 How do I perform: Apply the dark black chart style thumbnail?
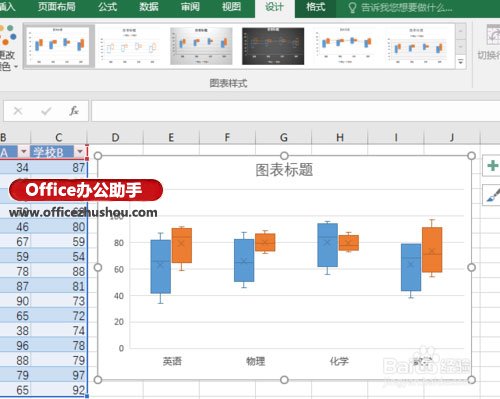pyautogui.click(x=273, y=46)
